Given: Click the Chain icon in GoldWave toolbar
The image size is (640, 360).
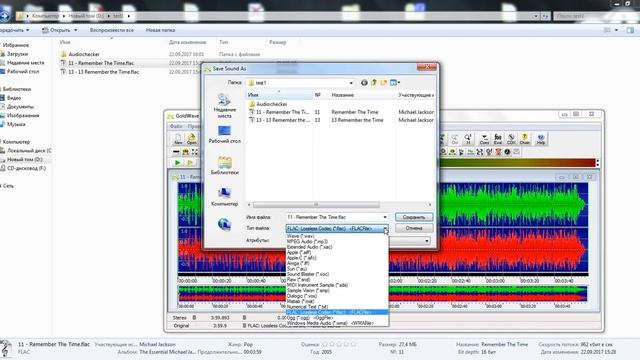Looking at the screenshot, I should (525, 139).
